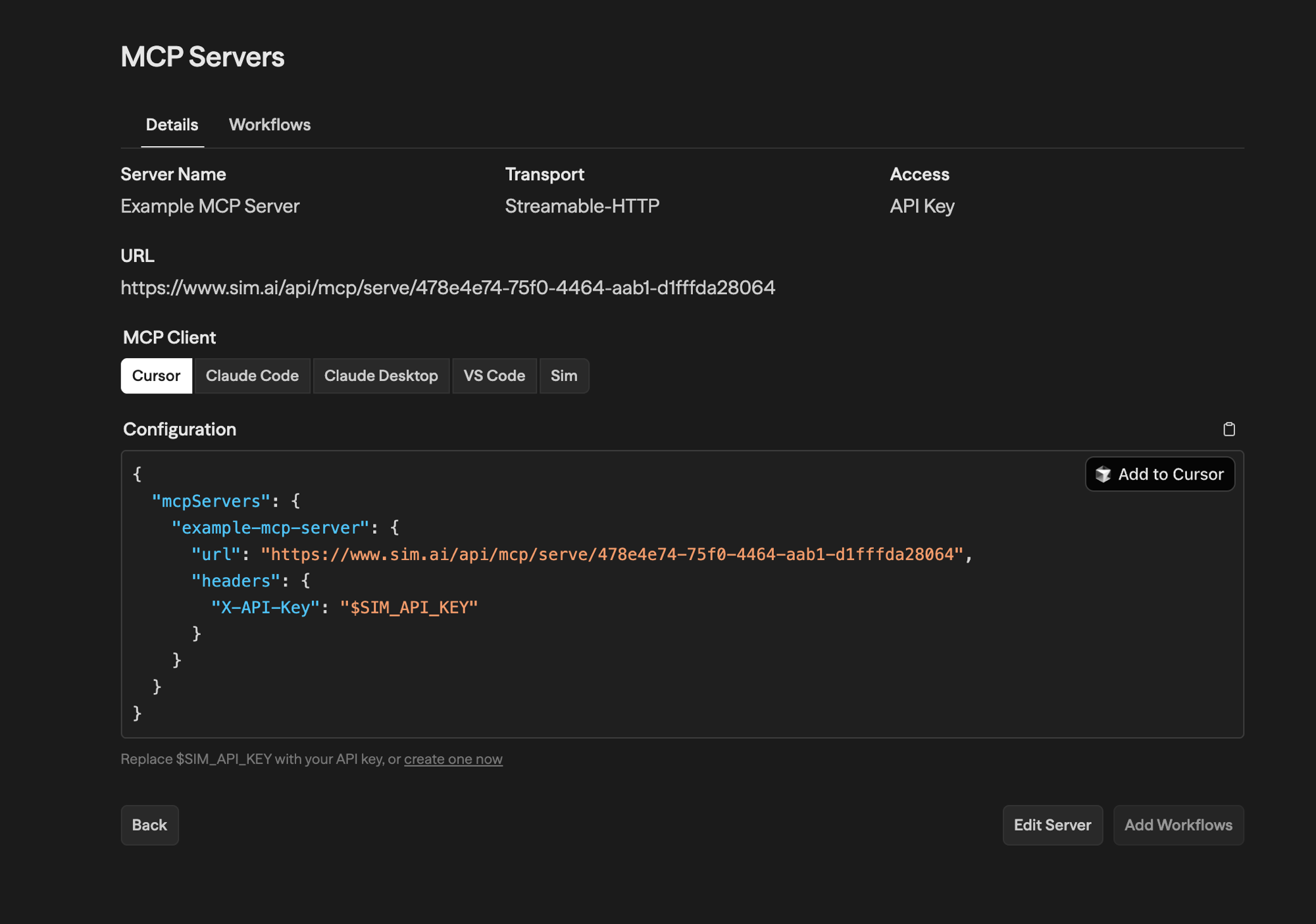
Task: Choose the Cursor MCP client
Action: coord(156,376)
